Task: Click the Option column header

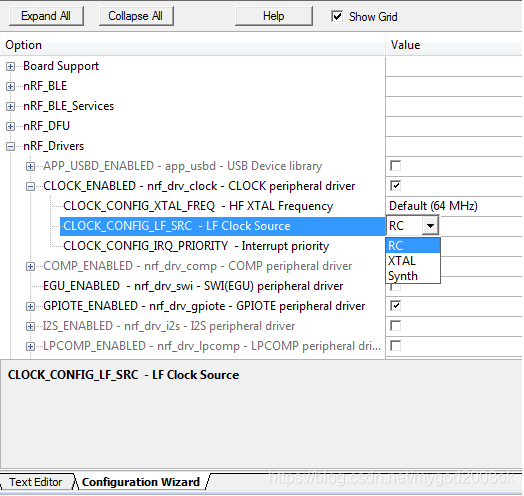Action: coord(192,45)
